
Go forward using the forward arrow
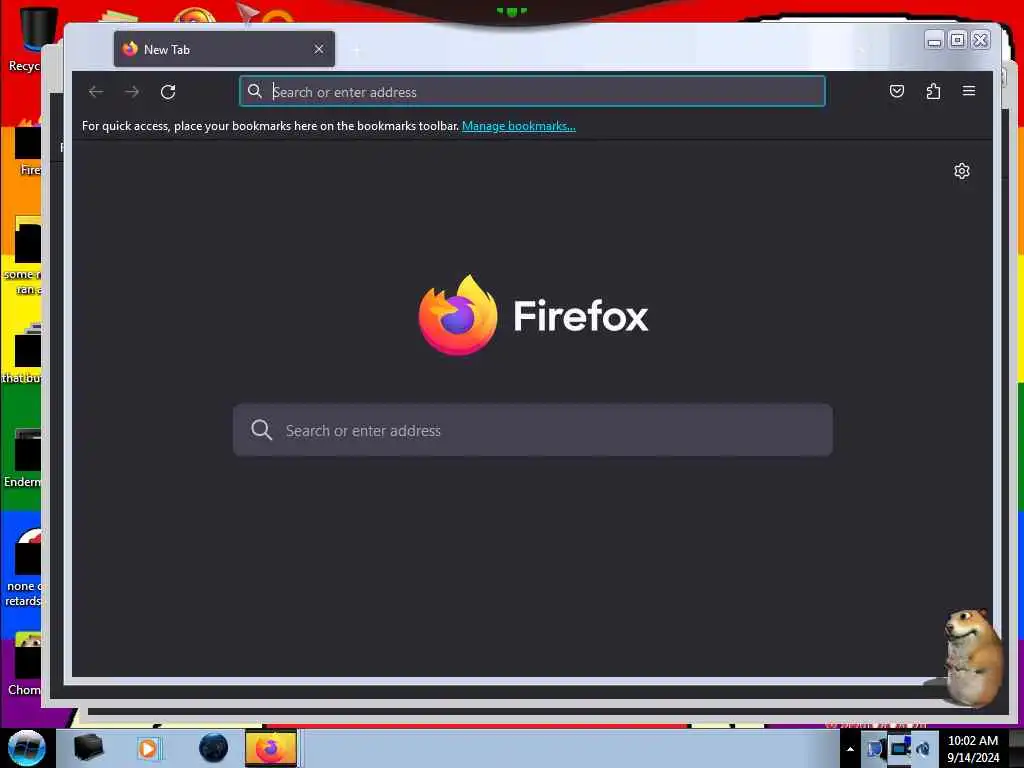[132, 92]
